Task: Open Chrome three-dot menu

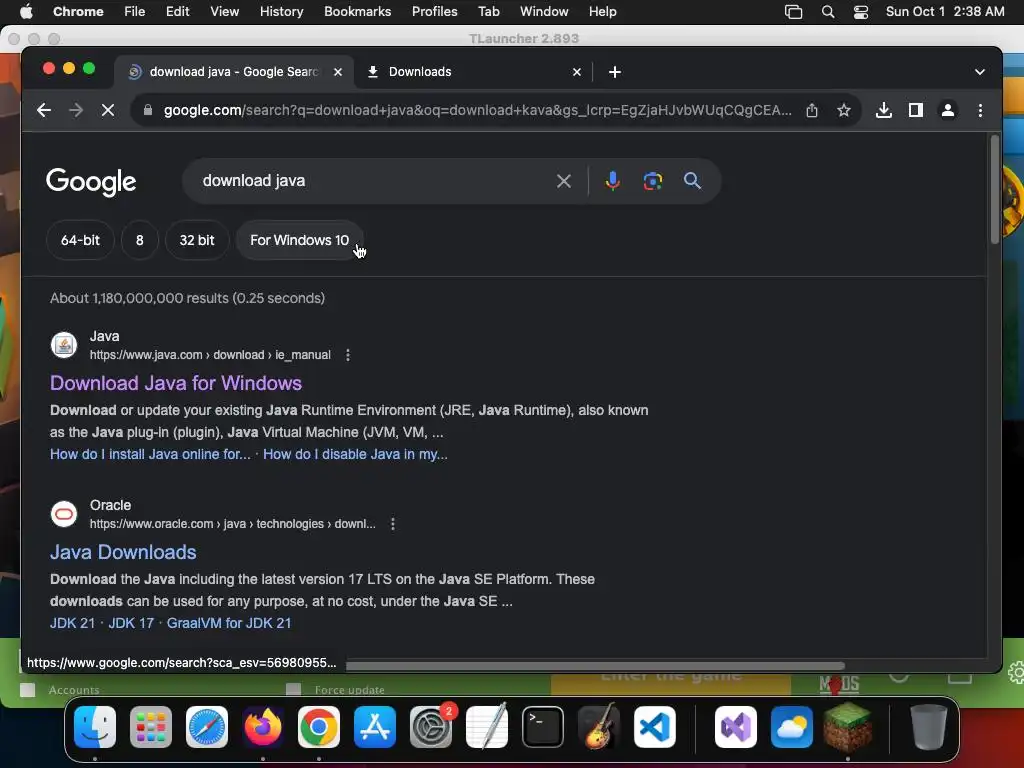Action: 980,110
